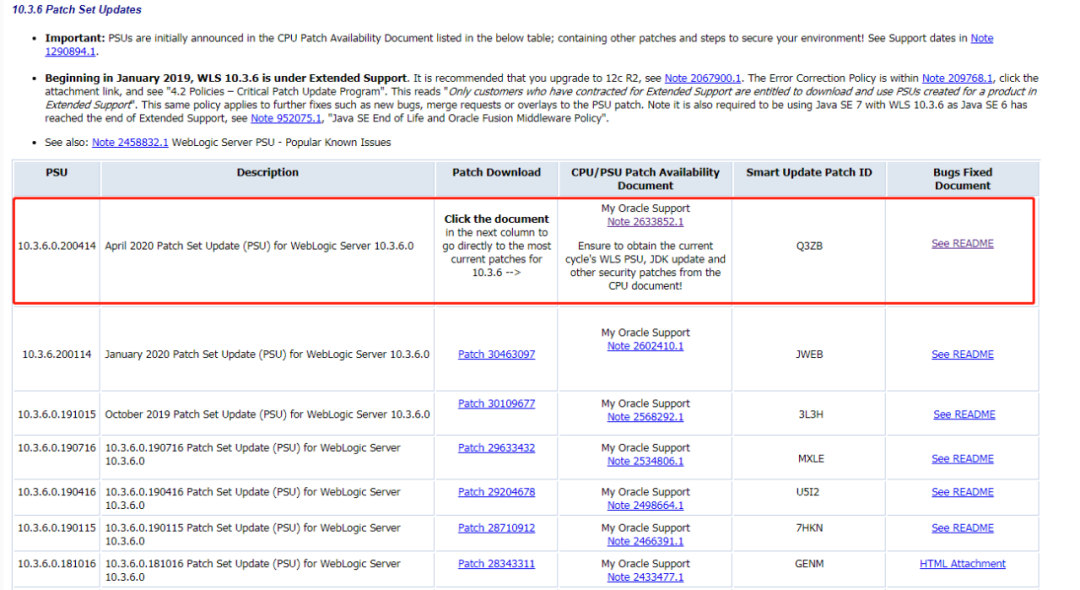Select PSU version 10.3.6.200114 cell

(x=56, y=355)
